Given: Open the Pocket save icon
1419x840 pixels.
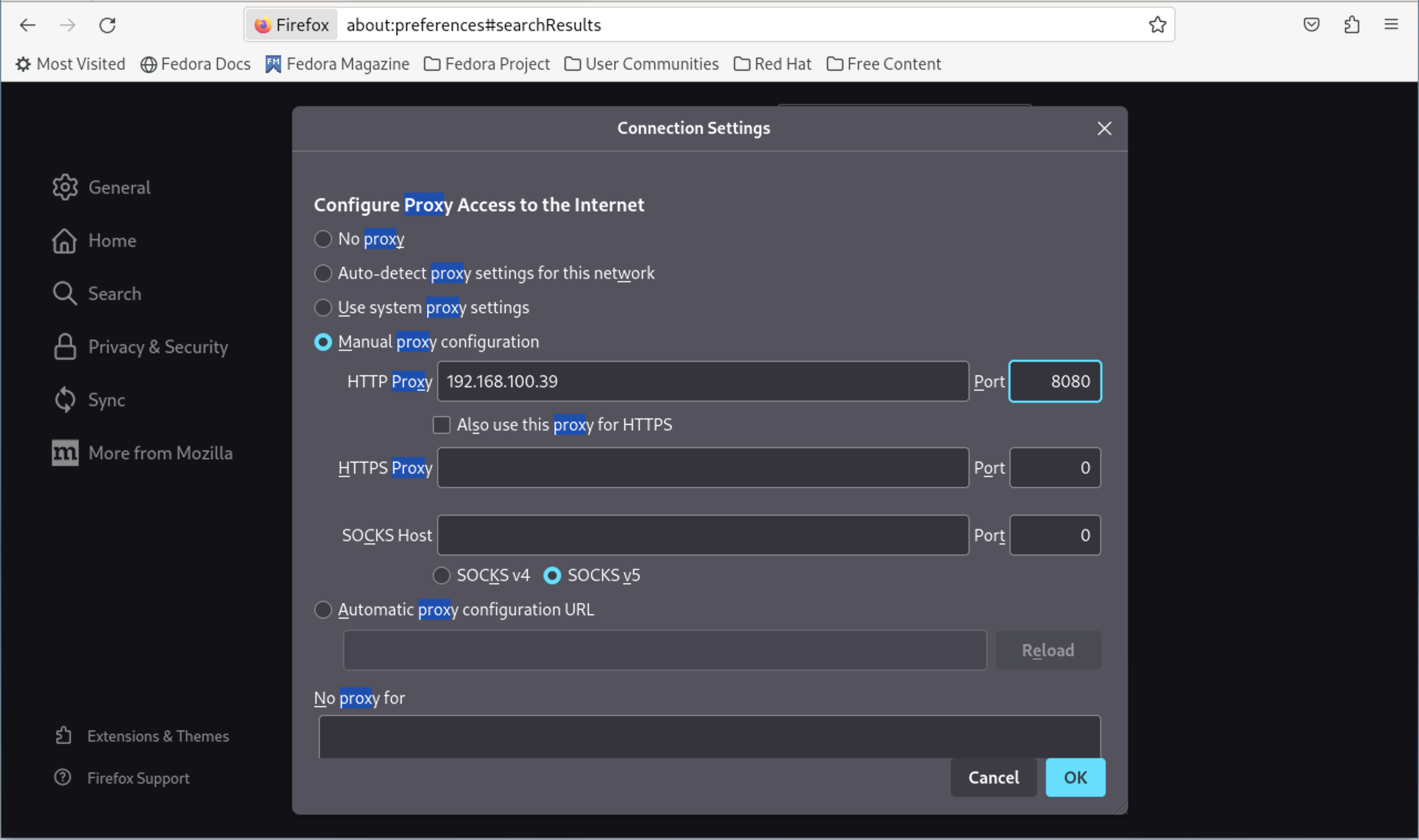Looking at the screenshot, I should [x=1311, y=25].
